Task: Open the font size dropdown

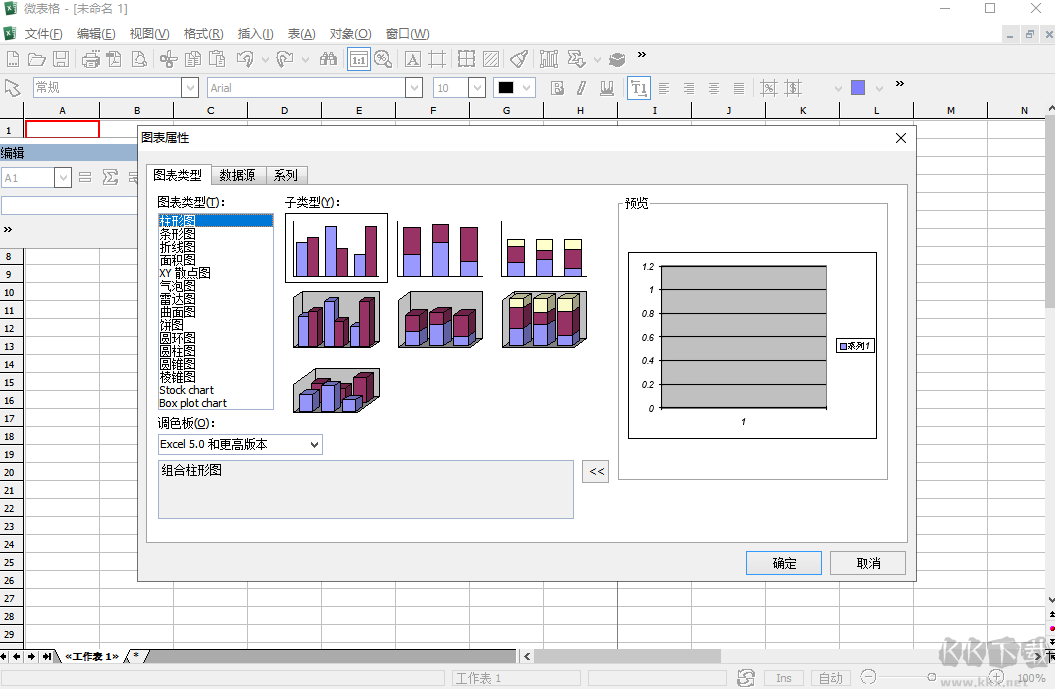Action: pyautogui.click(x=476, y=87)
